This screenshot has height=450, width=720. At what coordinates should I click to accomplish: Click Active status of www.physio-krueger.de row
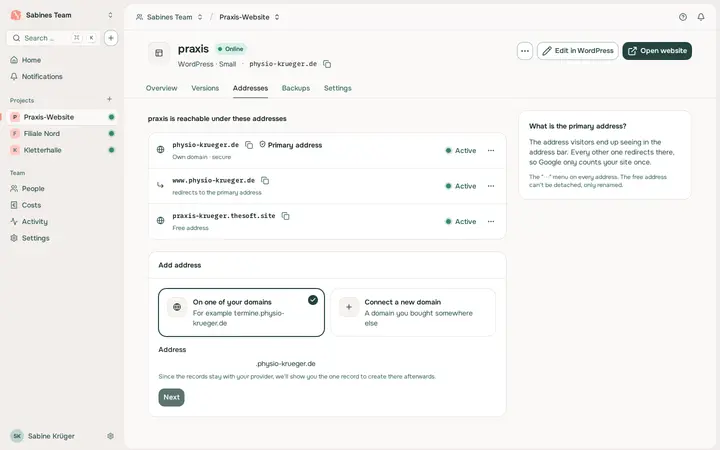461,186
